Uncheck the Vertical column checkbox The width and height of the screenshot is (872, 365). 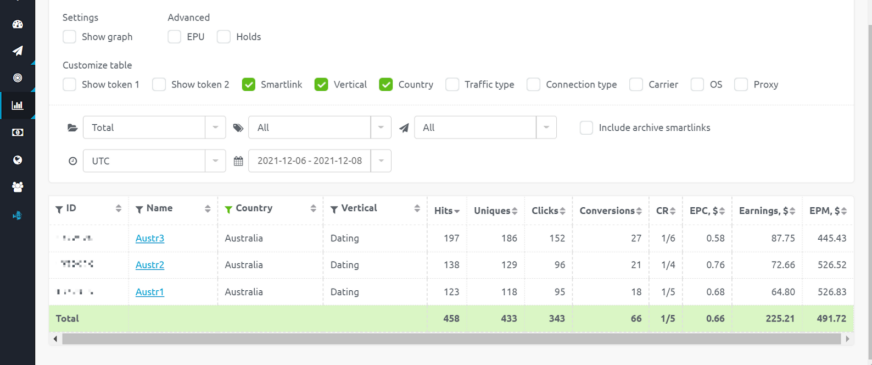pyautogui.click(x=321, y=85)
